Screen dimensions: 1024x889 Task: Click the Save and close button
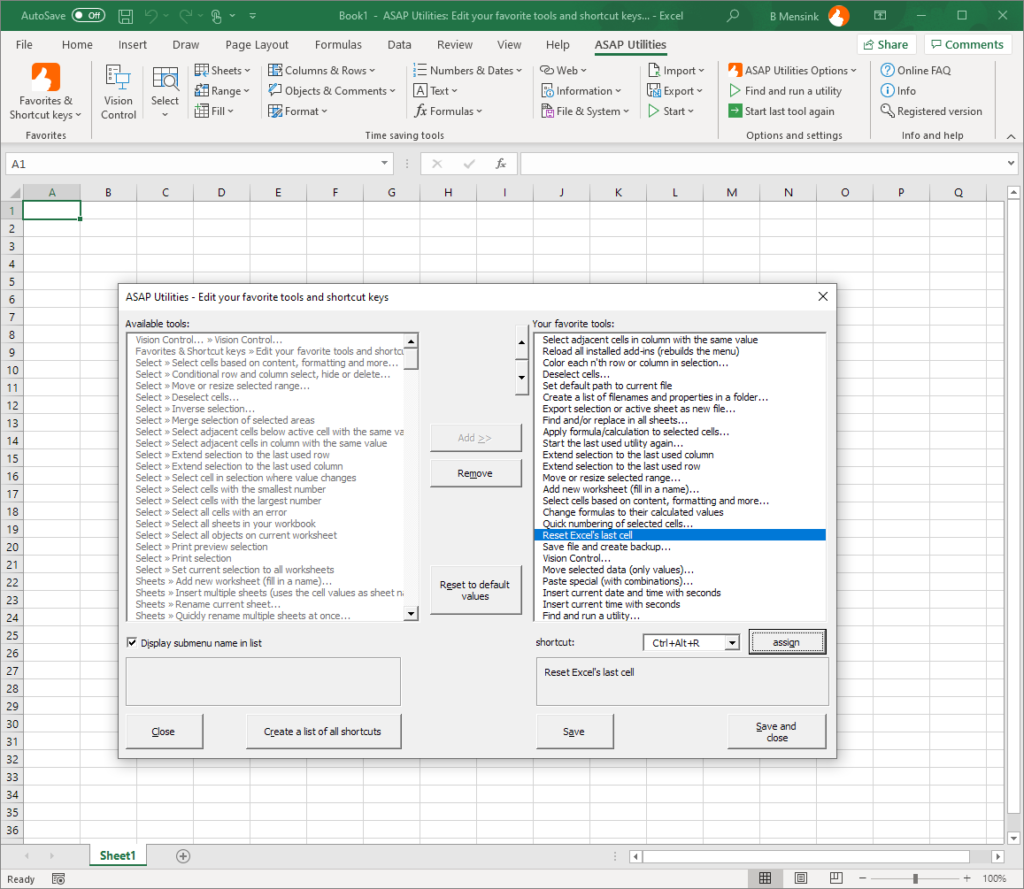776,731
